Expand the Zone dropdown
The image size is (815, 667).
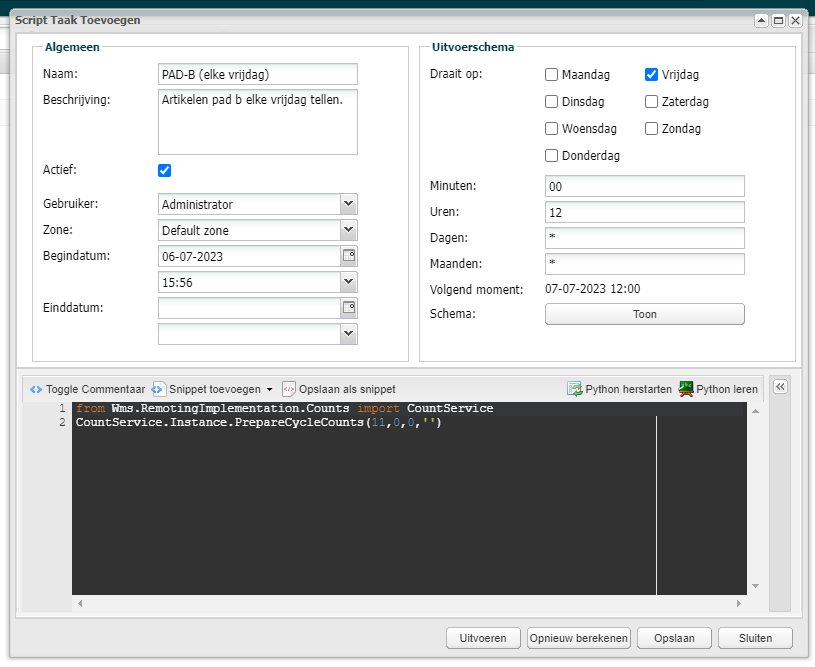(x=348, y=230)
